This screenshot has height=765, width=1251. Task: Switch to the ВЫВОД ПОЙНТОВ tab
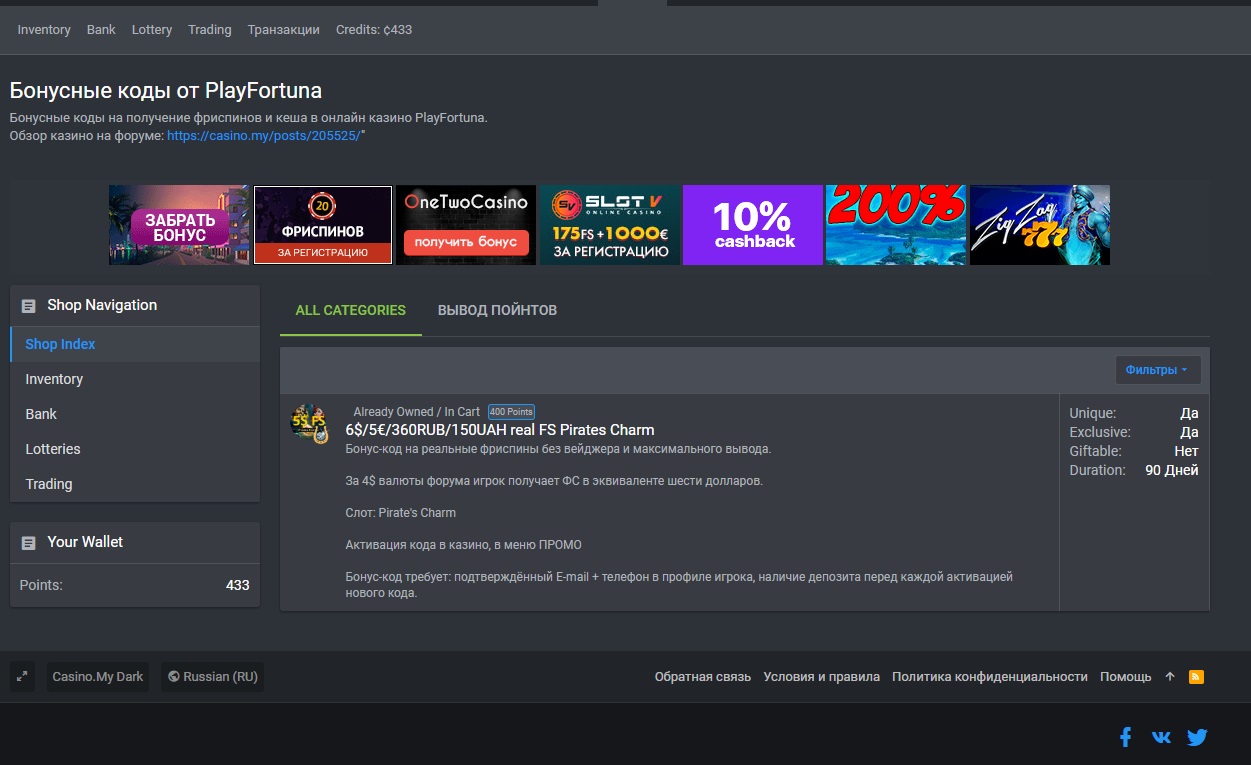[x=497, y=310]
